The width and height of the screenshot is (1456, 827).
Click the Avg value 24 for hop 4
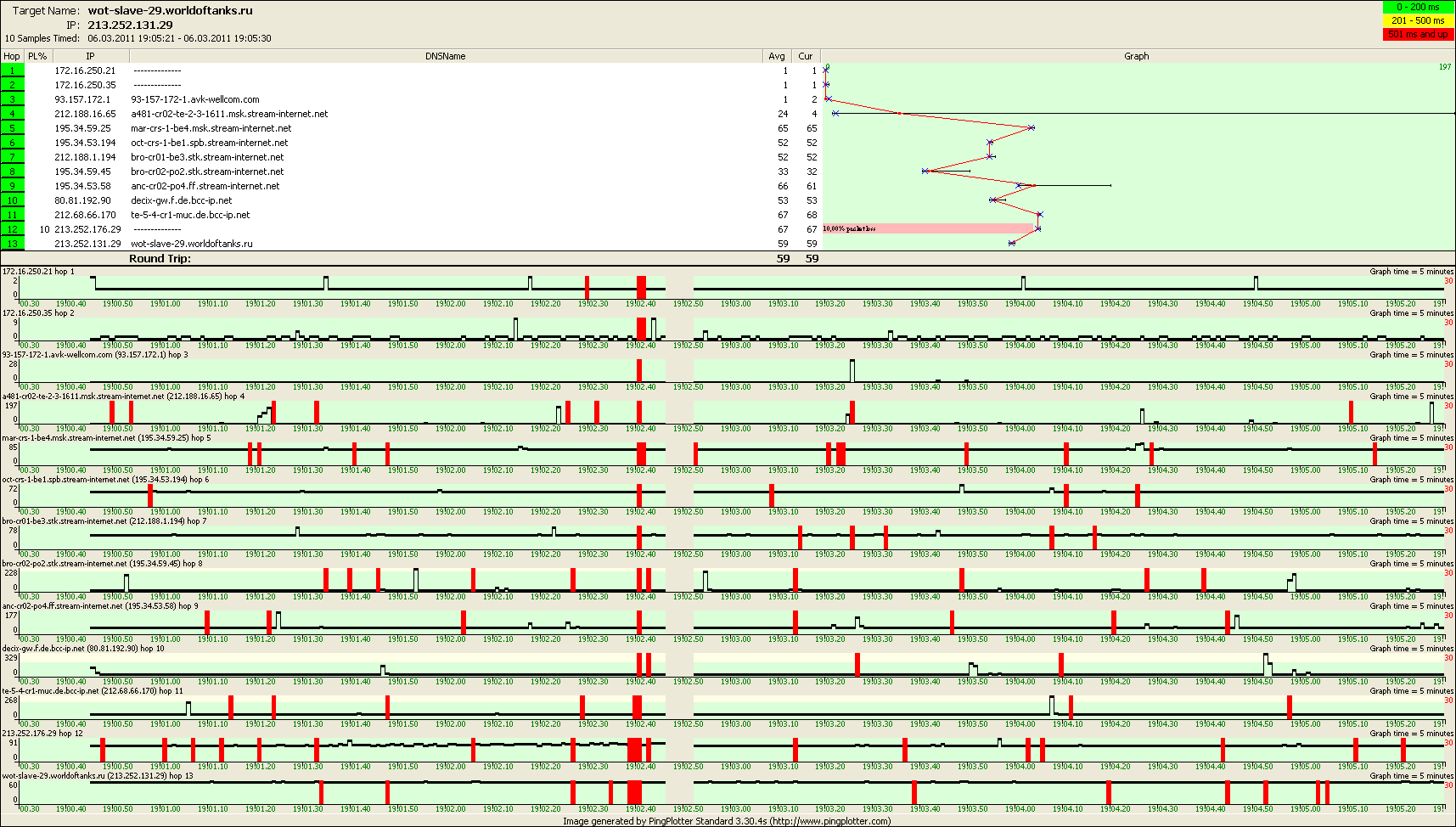[783, 114]
